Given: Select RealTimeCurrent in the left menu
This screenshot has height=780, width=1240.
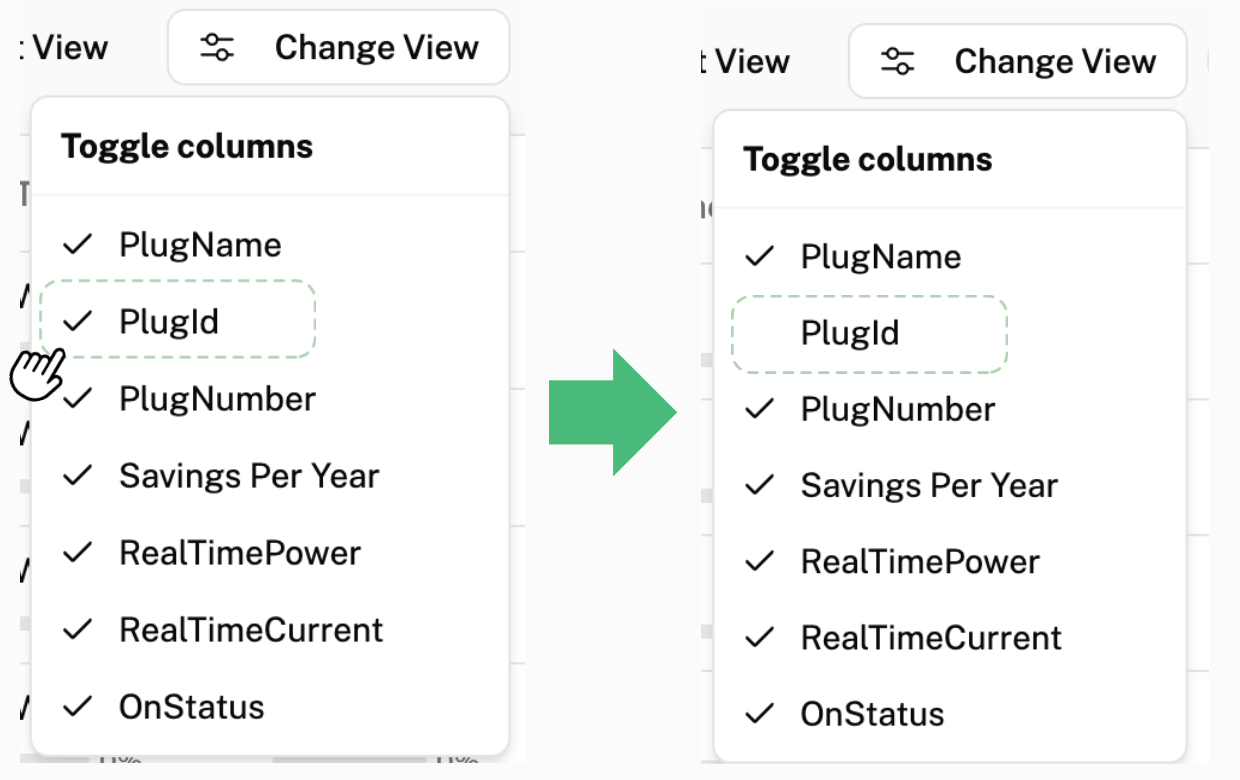Looking at the screenshot, I should 250,630.
